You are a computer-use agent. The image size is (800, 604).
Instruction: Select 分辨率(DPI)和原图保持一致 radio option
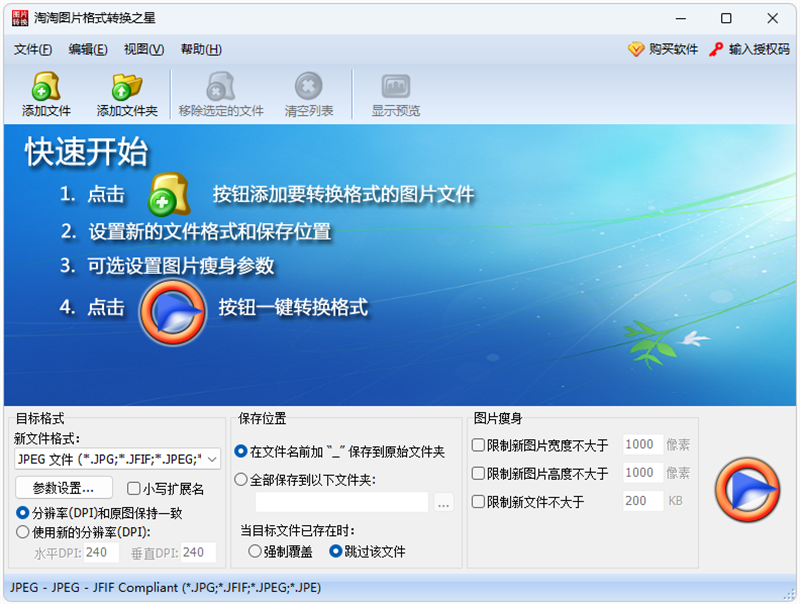(22, 512)
